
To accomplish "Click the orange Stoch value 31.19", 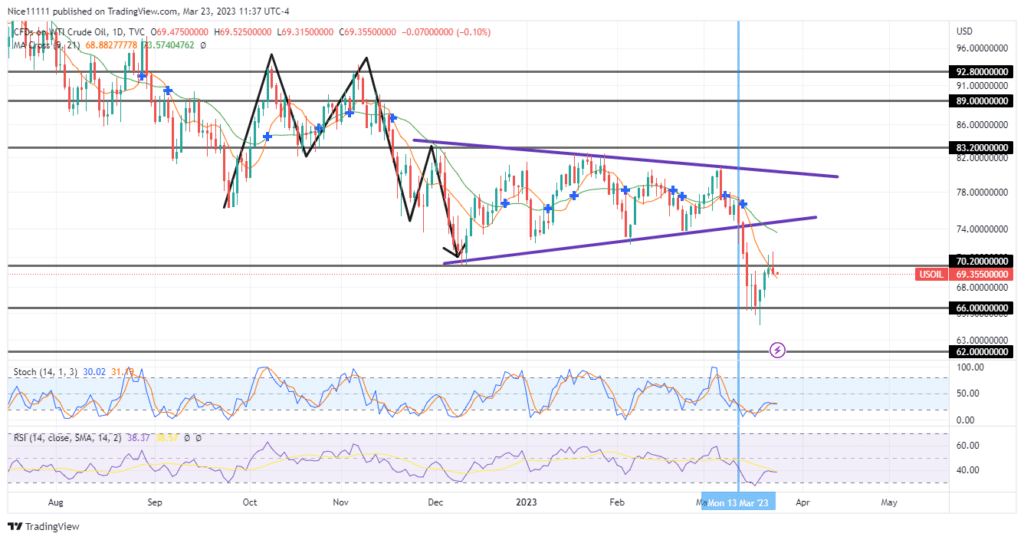I will coord(122,372).
